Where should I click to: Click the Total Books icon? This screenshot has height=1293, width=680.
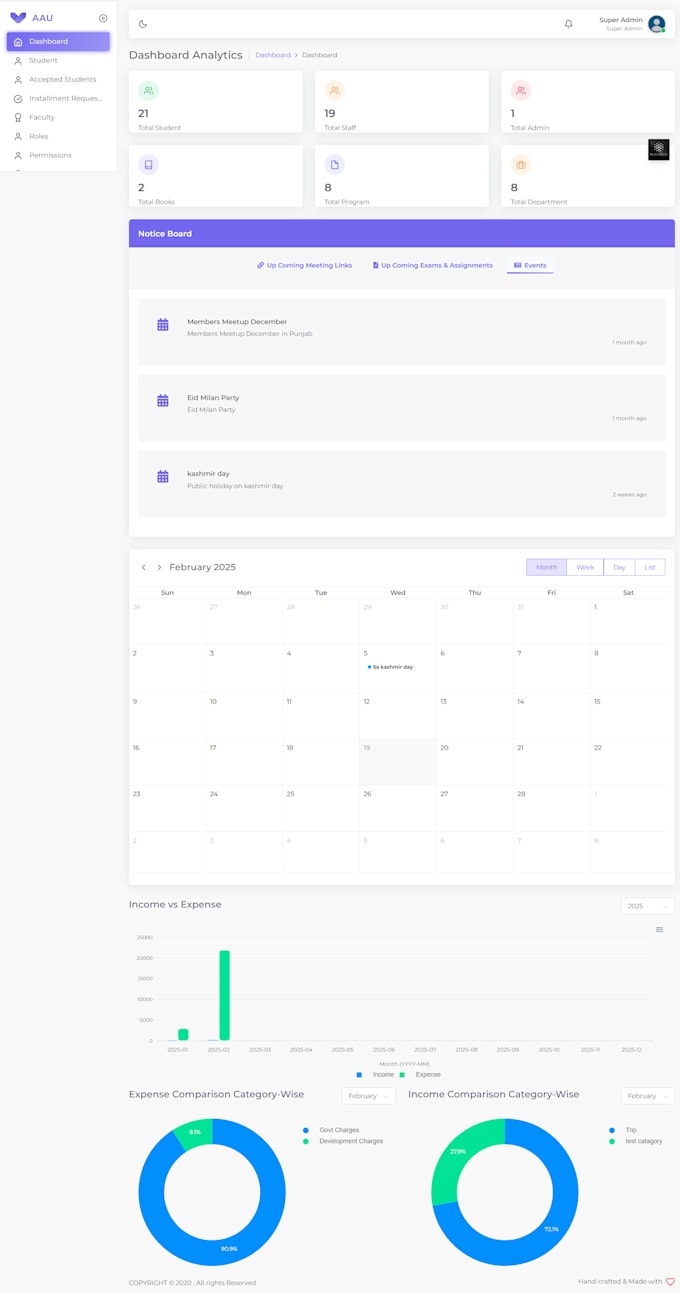coord(148,165)
